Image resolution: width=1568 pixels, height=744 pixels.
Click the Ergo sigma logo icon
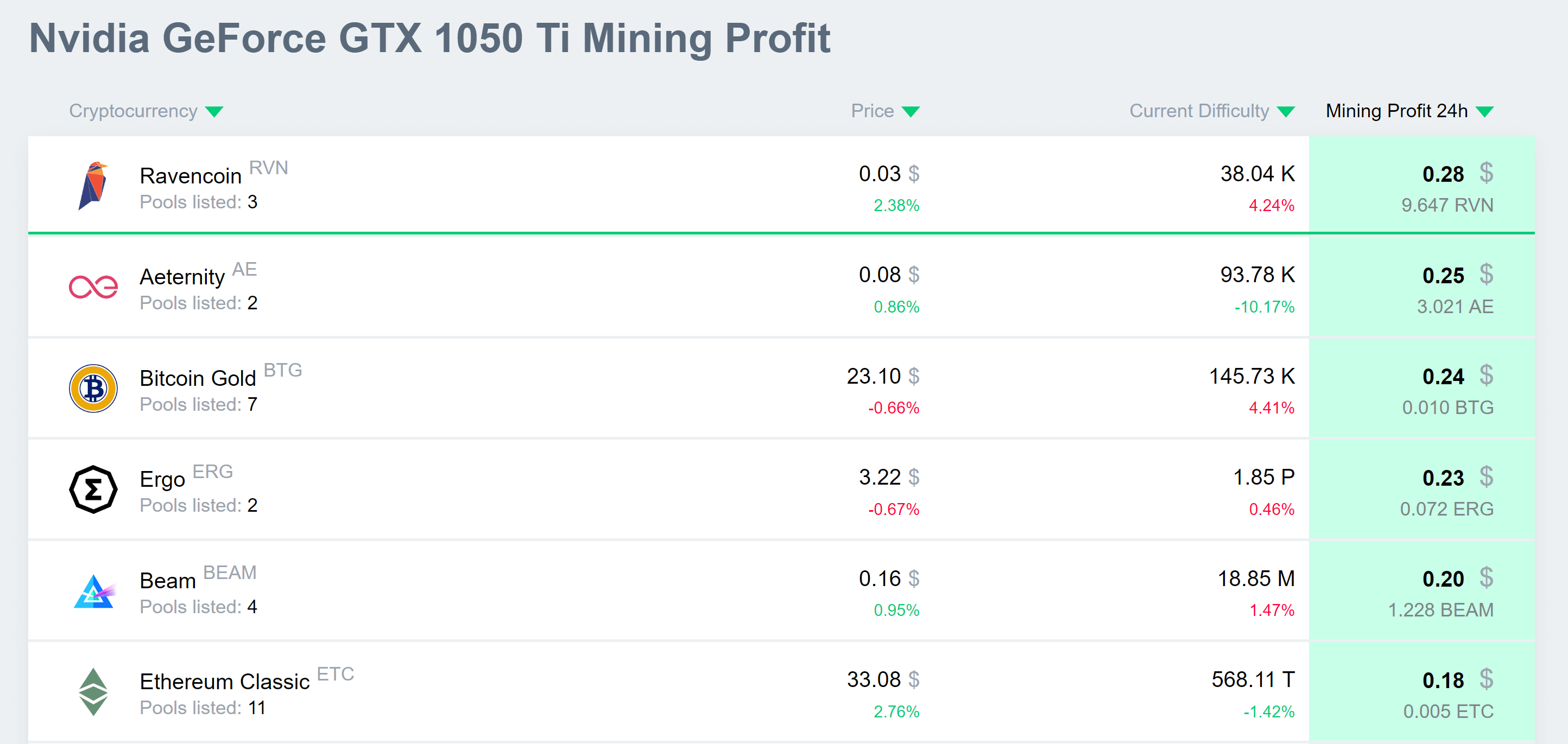(x=94, y=488)
